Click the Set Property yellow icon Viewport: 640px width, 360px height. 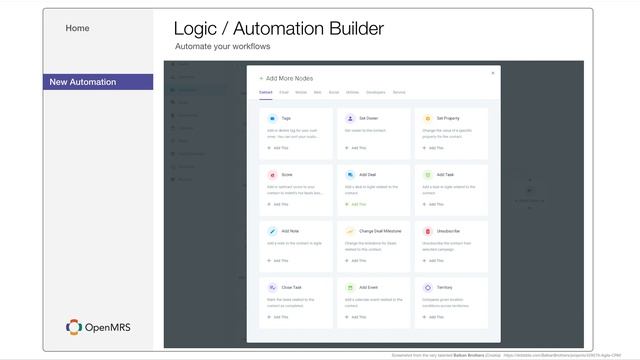427,118
